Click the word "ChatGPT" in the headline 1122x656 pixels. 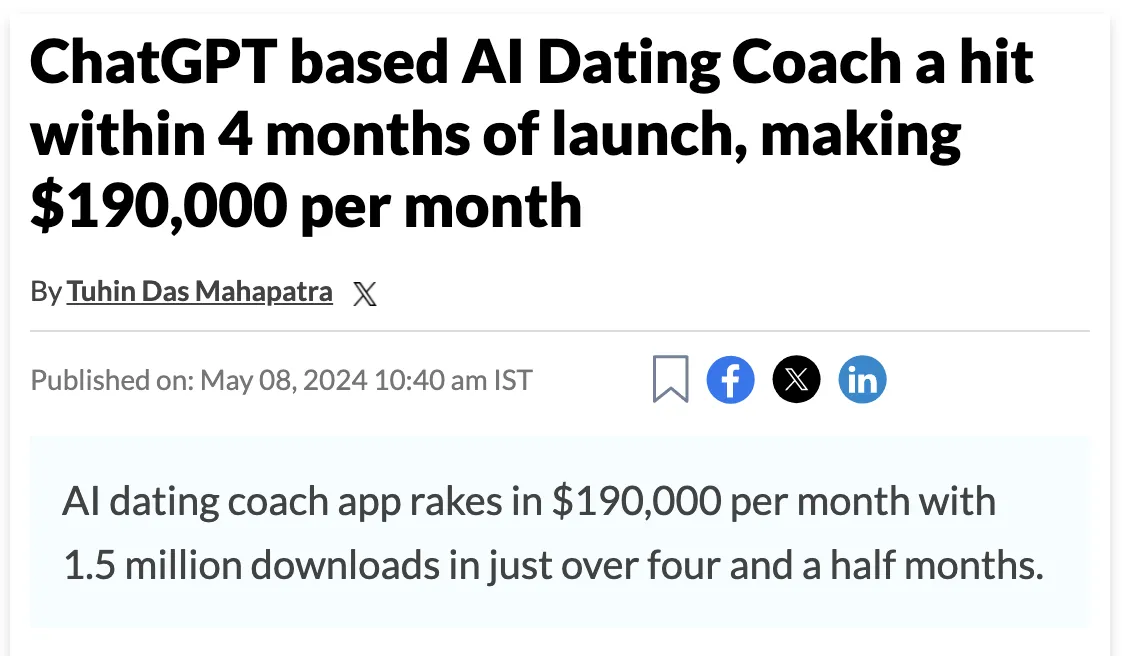[x=154, y=63]
